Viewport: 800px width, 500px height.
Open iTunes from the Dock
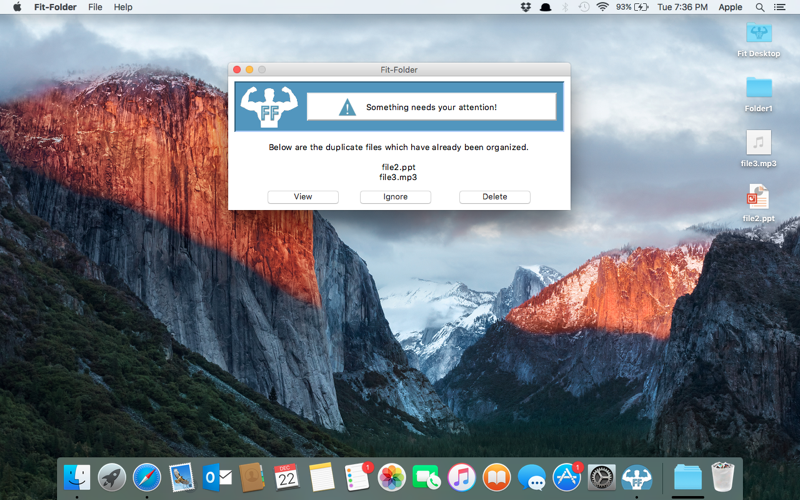pyautogui.click(x=461, y=478)
